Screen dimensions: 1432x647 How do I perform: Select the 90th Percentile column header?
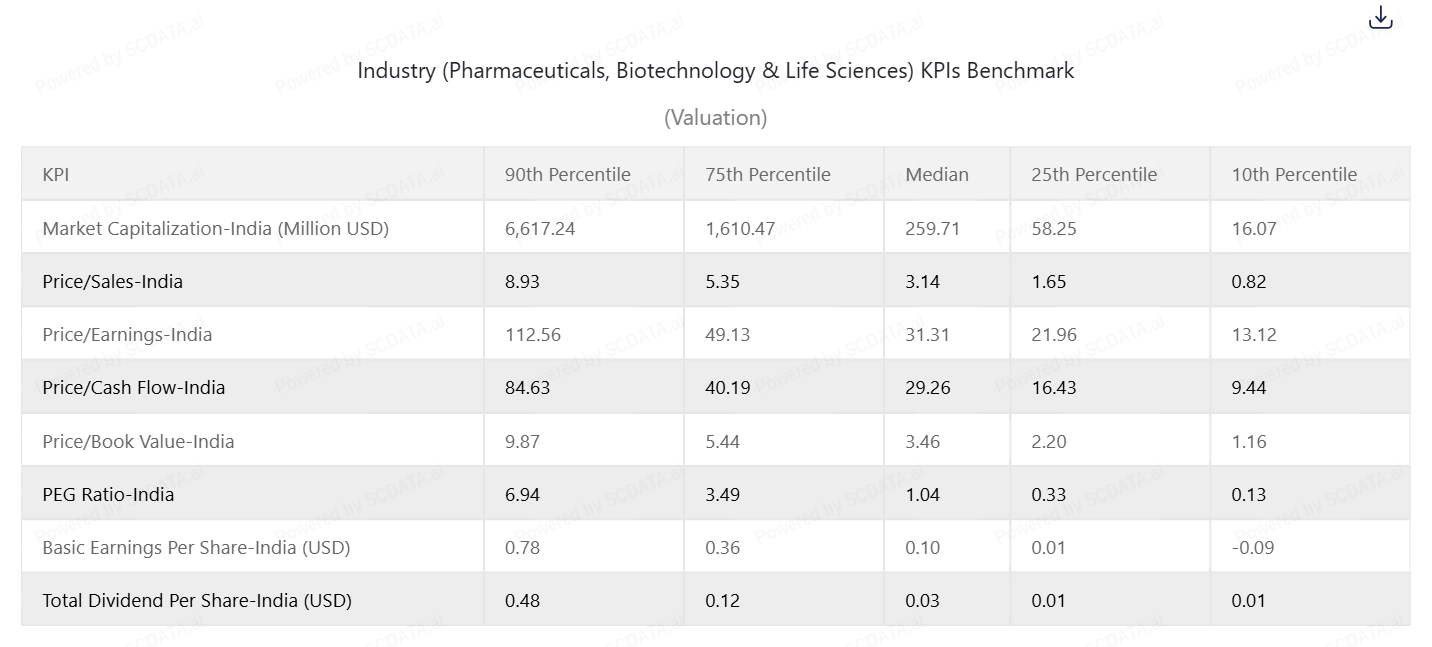pos(567,174)
